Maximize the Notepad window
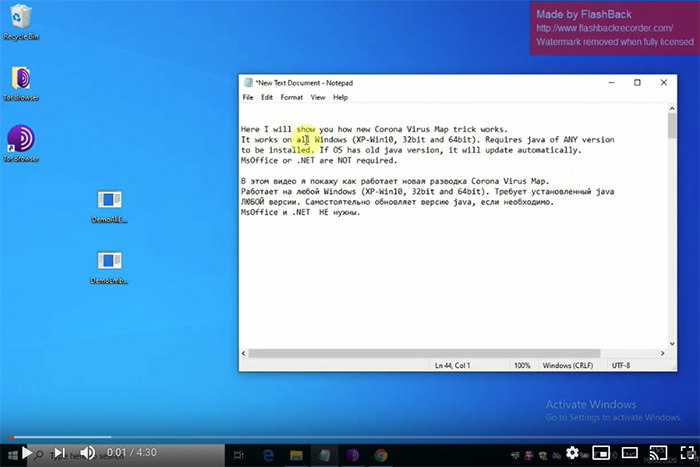This screenshot has height=467, width=700. tap(637, 83)
